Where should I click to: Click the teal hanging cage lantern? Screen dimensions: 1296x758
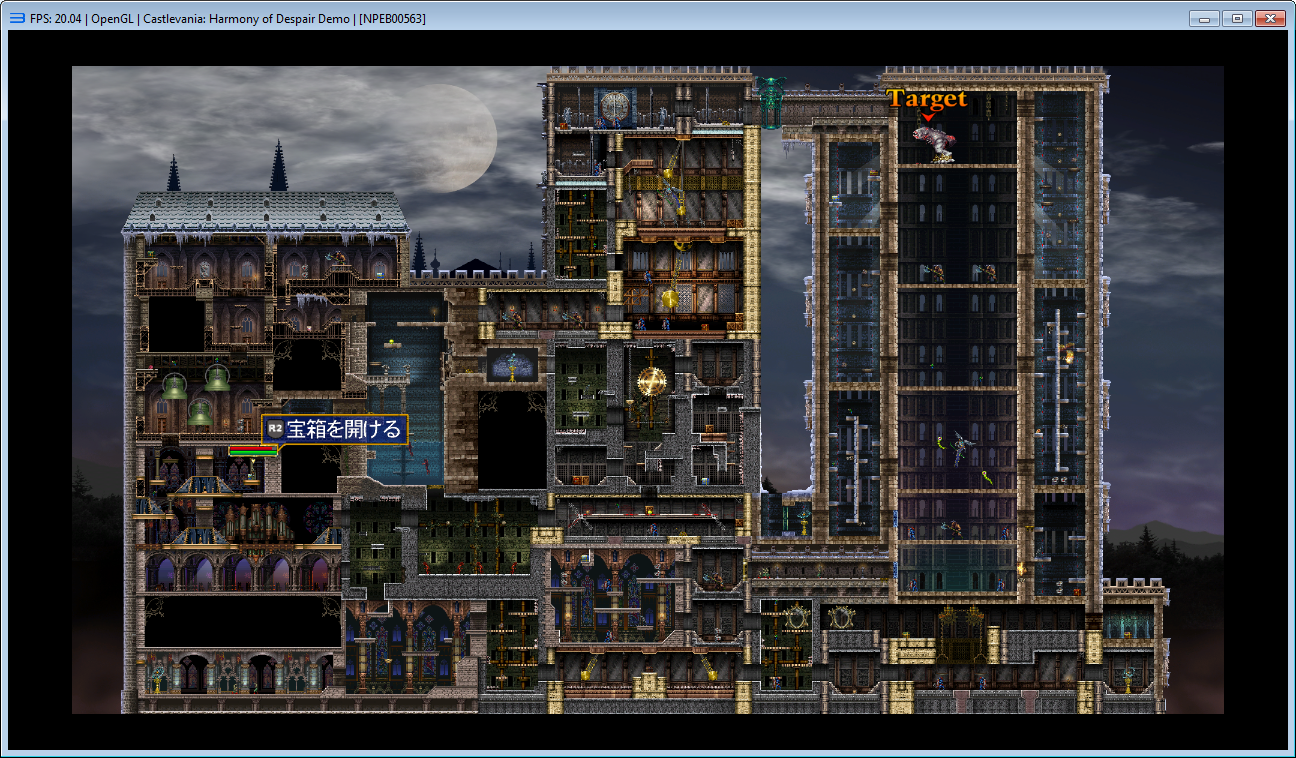click(x=771, y=102)
